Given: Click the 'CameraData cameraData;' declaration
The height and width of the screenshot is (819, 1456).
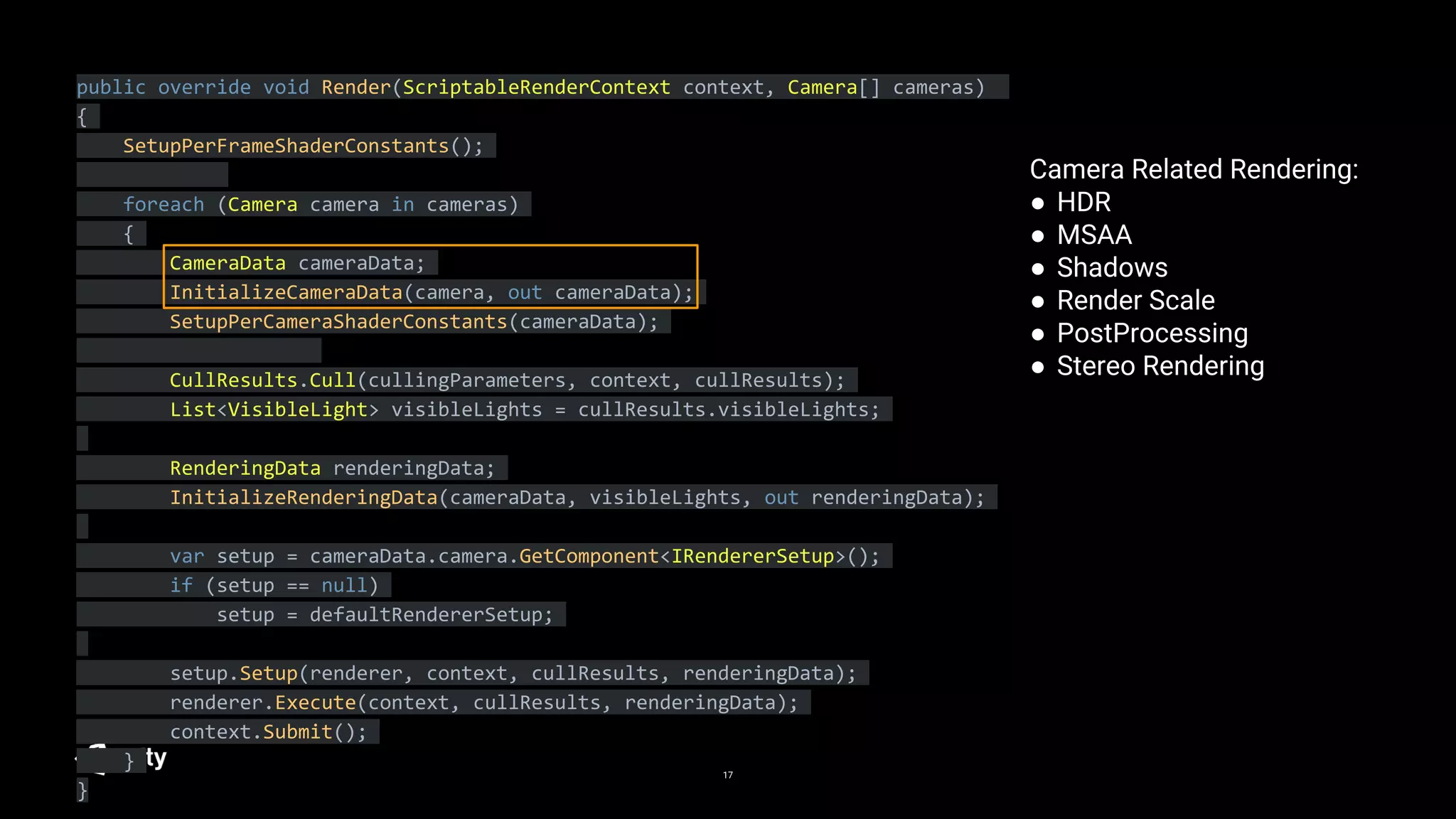Looking at the screenshot, I should click(x=297, y=263).
